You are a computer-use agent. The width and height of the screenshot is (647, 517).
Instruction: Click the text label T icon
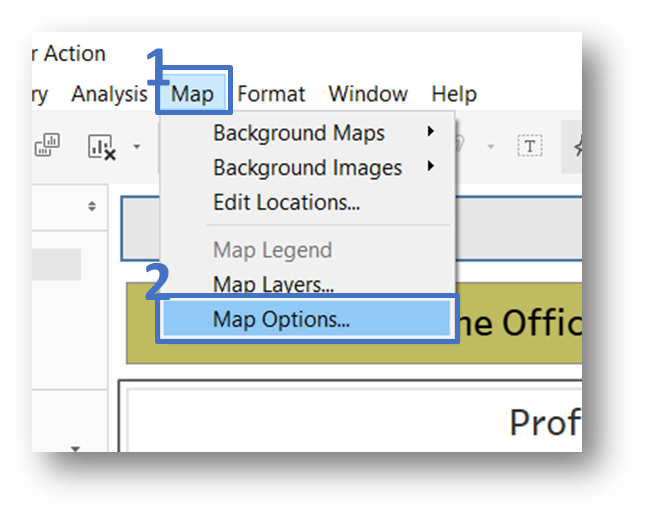click(x=530, y=146)
